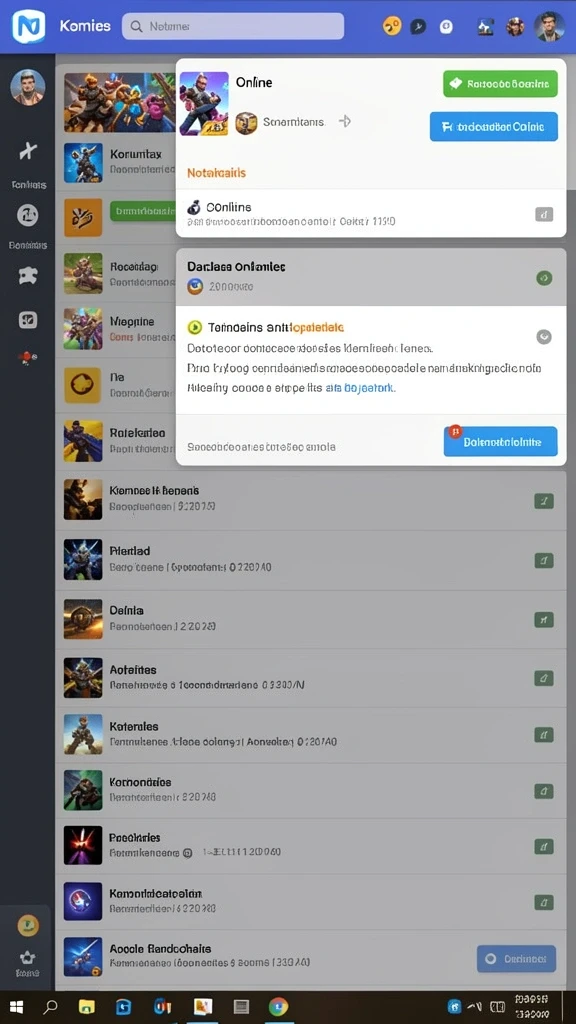Open the Prierlad list entry

click(310, 559)
